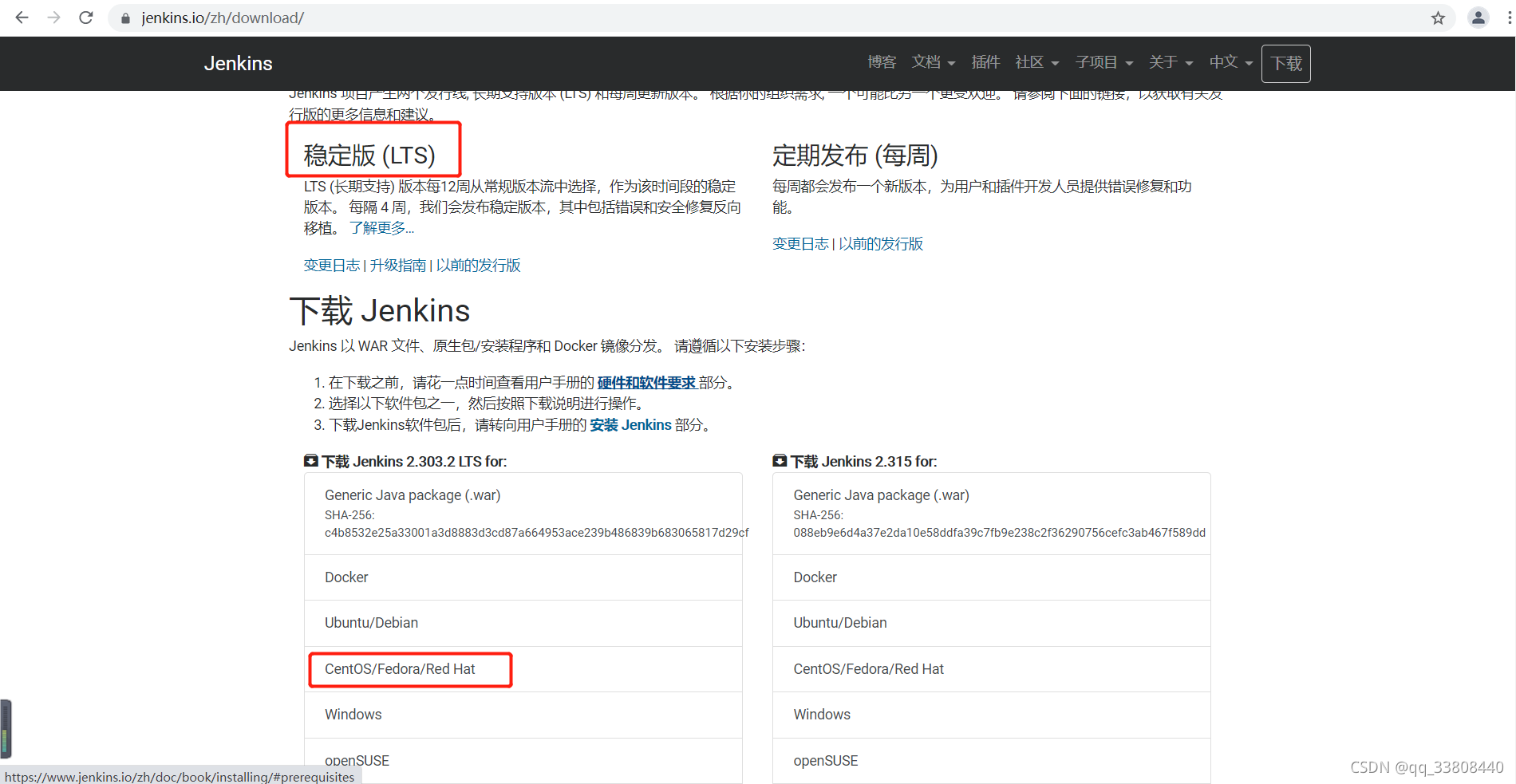Go forward in browser history
Image resolution: width=1516 pixels, height=784 pixels.
coord(53,18)
